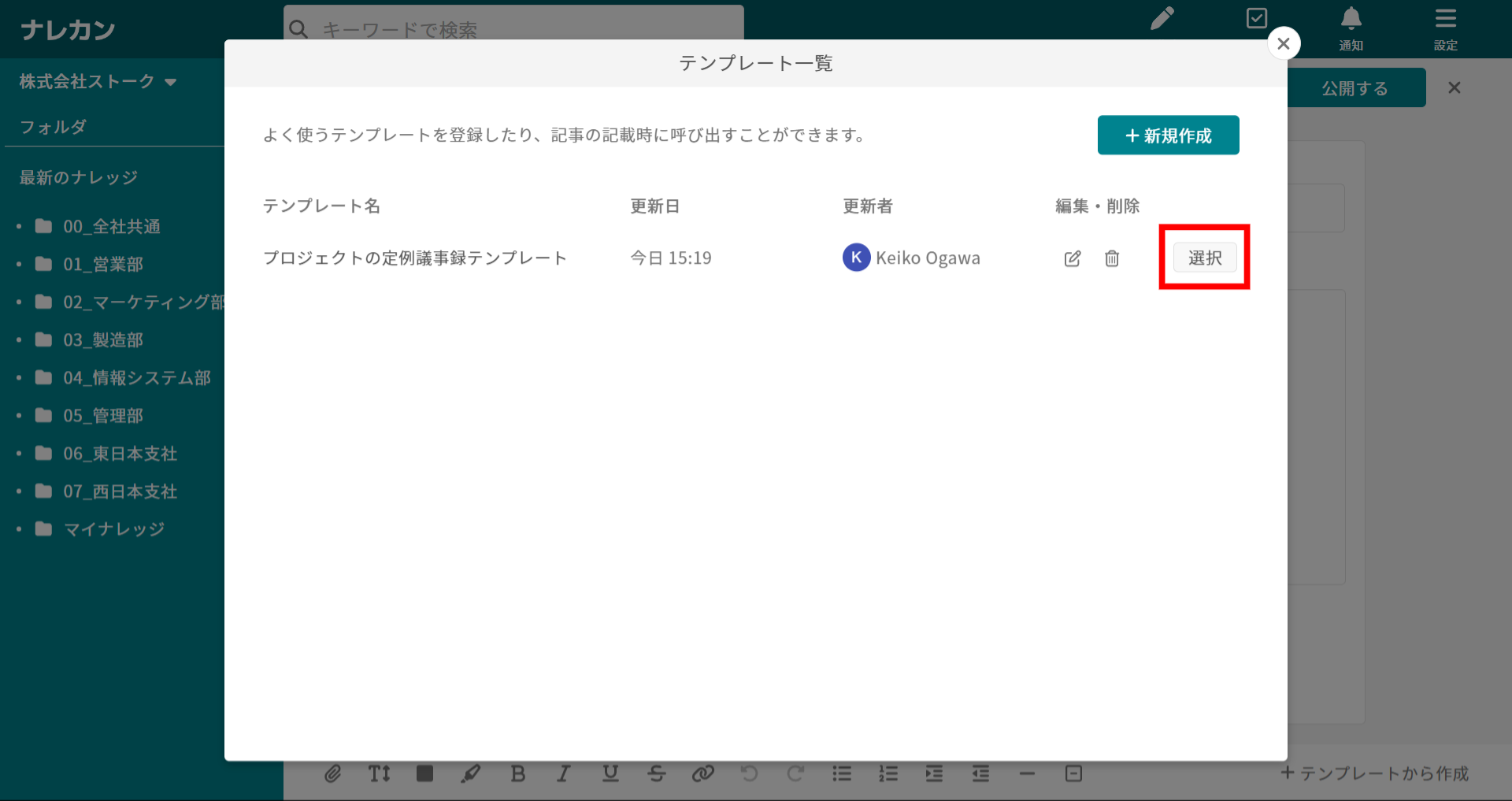Insert link with the chain icon
Image resolution: width=1512 pixels, height=801 pixels.
pyautogui.click(x=702, y=773)
